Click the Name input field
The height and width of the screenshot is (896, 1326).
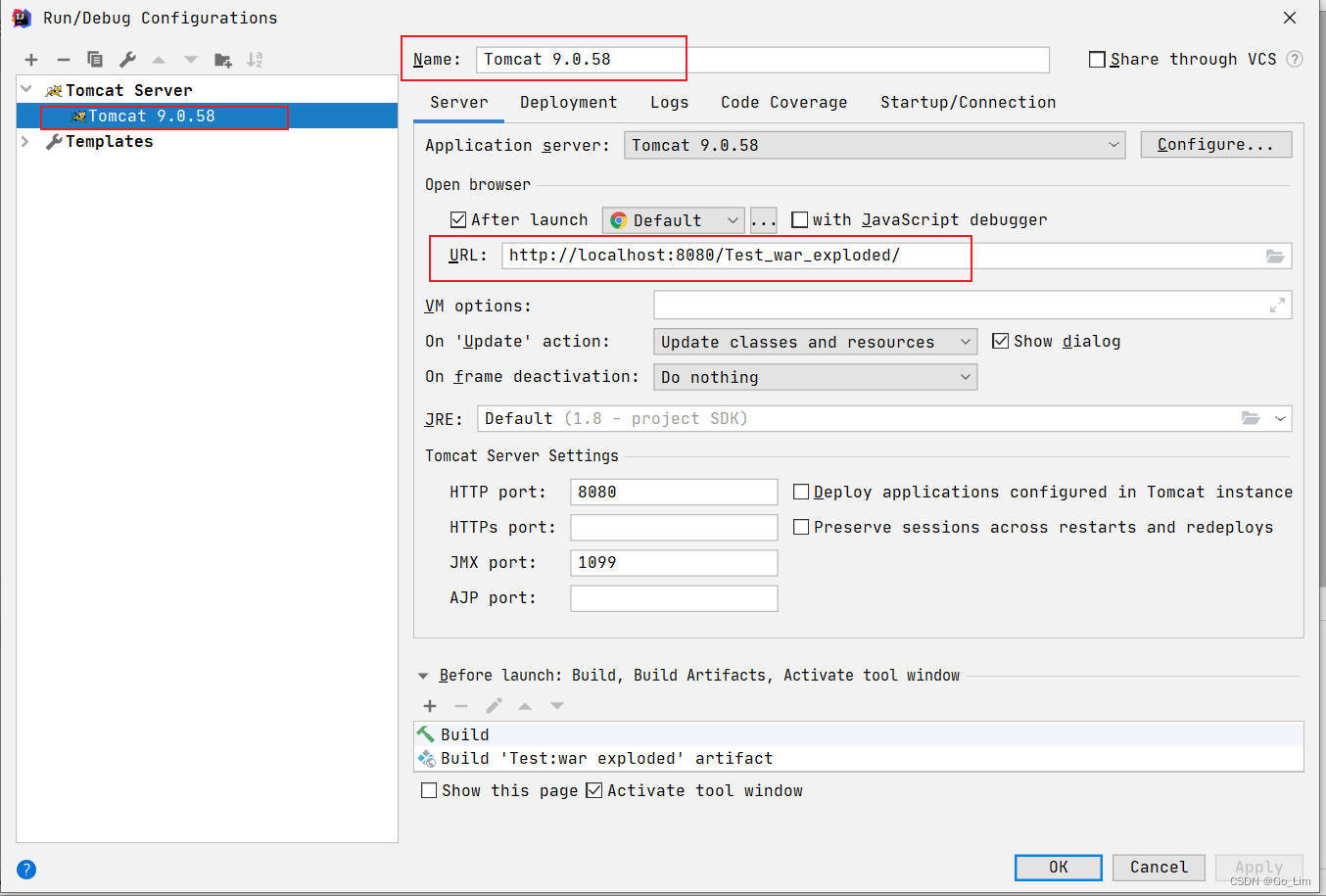click(x=763, y=60)
